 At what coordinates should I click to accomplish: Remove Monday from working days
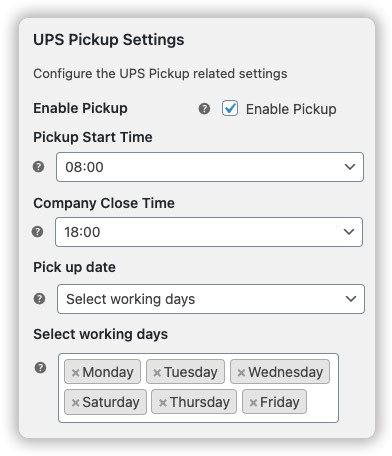click(x=75, y=372)
